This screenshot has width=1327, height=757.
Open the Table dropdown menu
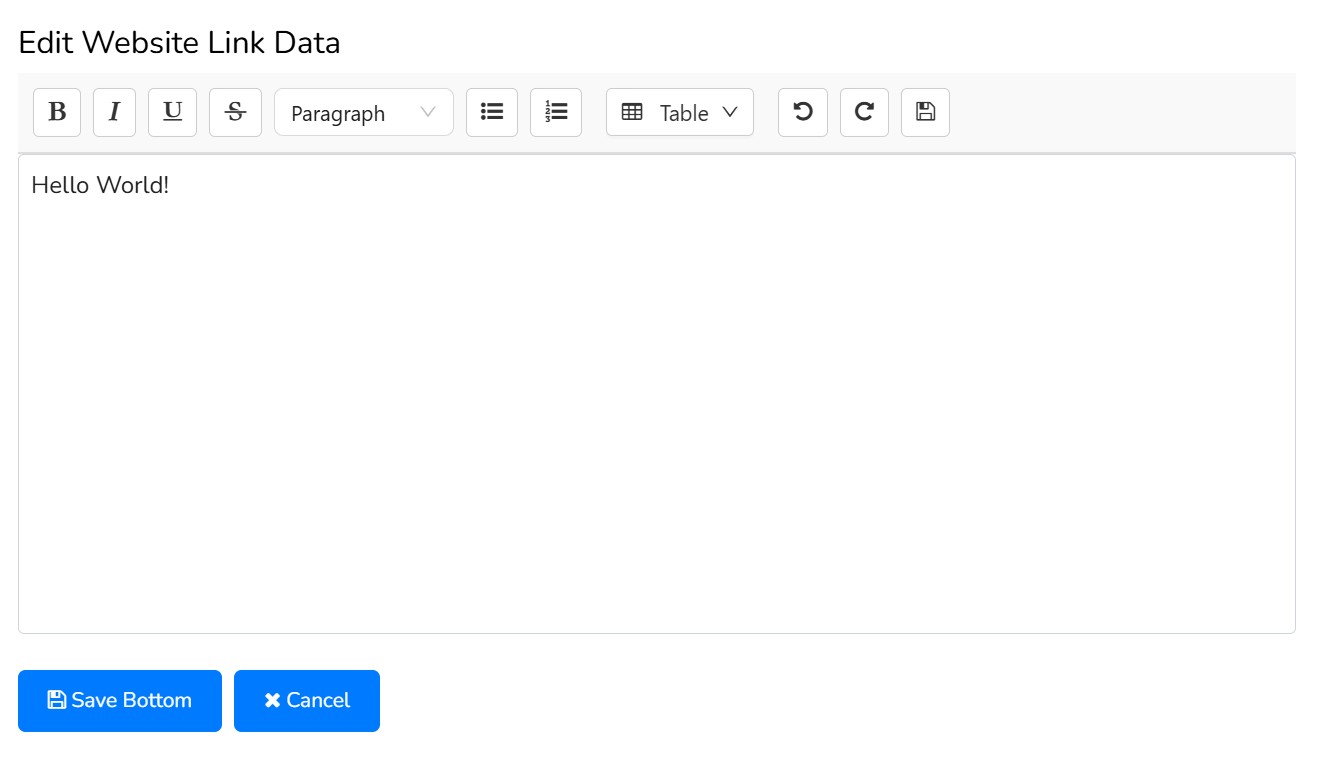point(680,113)
